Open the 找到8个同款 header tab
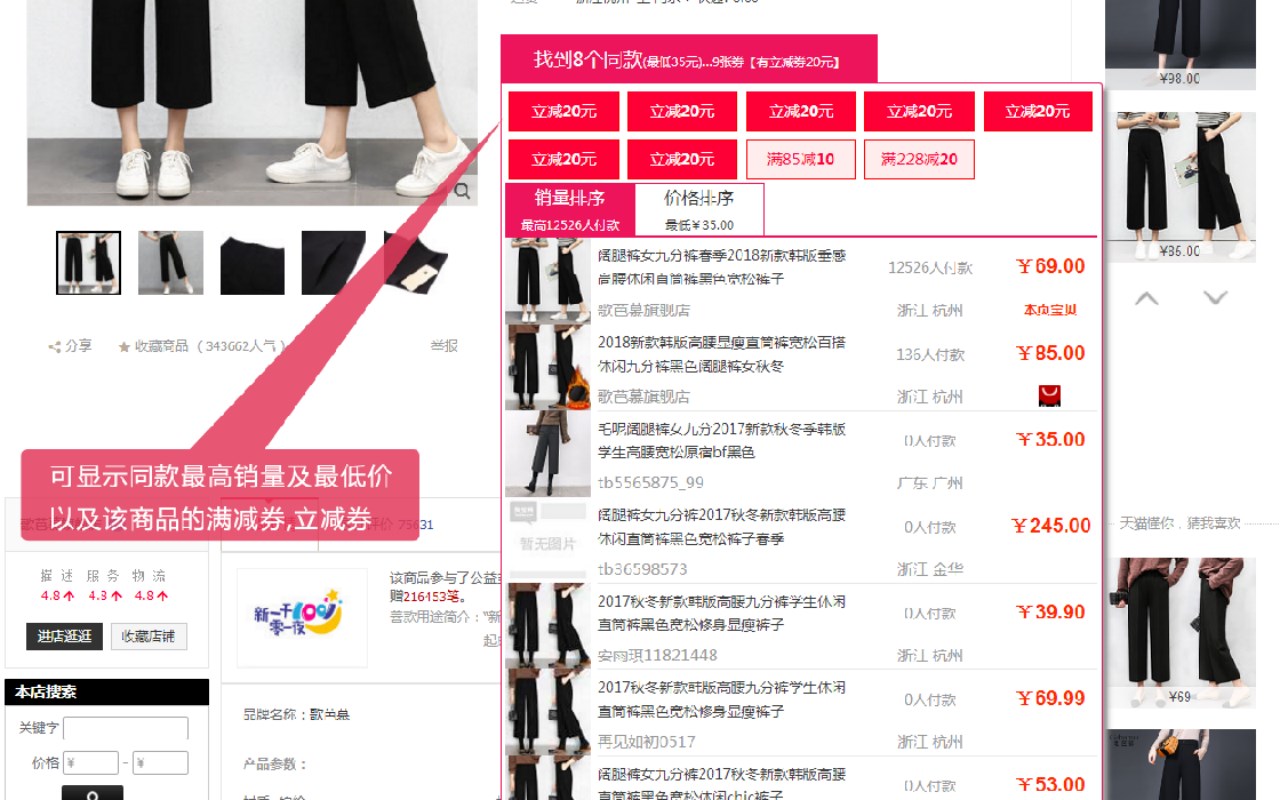The height and width of the screenshot is (800, 1280). [x=689, y=60]
